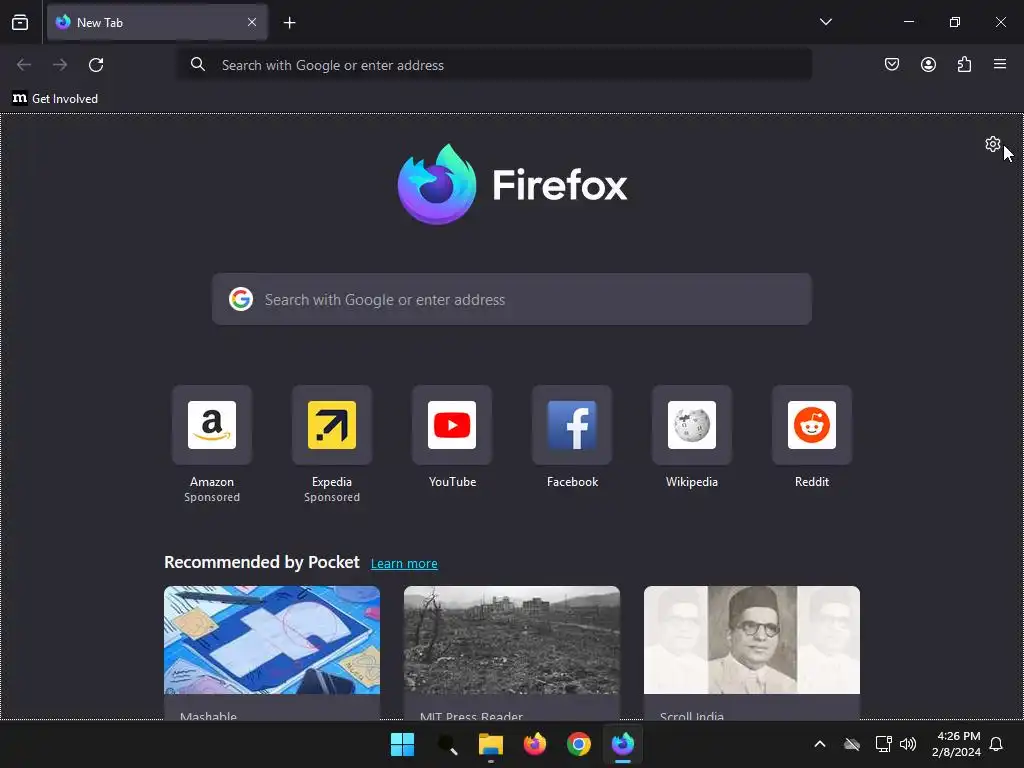Select Firefox Nightly in the taskbar

click(x=623, y=744)
